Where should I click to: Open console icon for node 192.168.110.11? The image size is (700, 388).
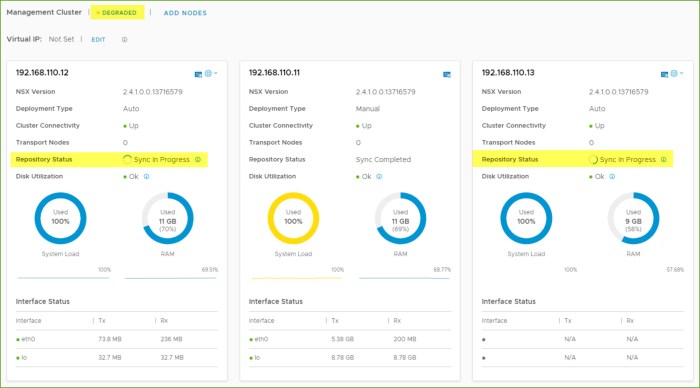point(446,74)
